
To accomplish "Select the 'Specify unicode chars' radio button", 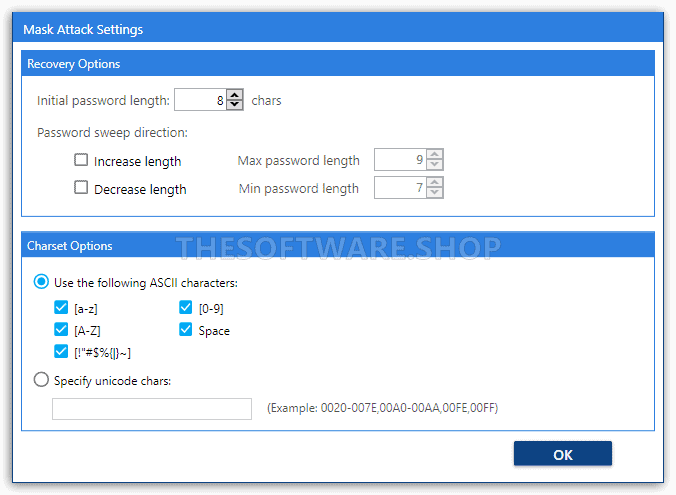I will click(41, 380).
